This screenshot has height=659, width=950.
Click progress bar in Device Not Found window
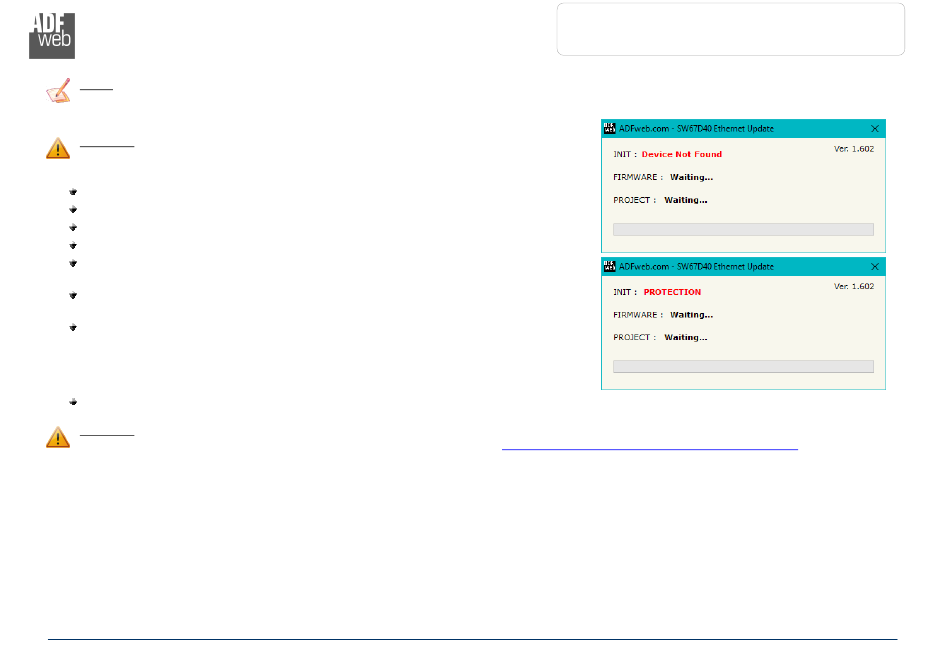(743, 230)
